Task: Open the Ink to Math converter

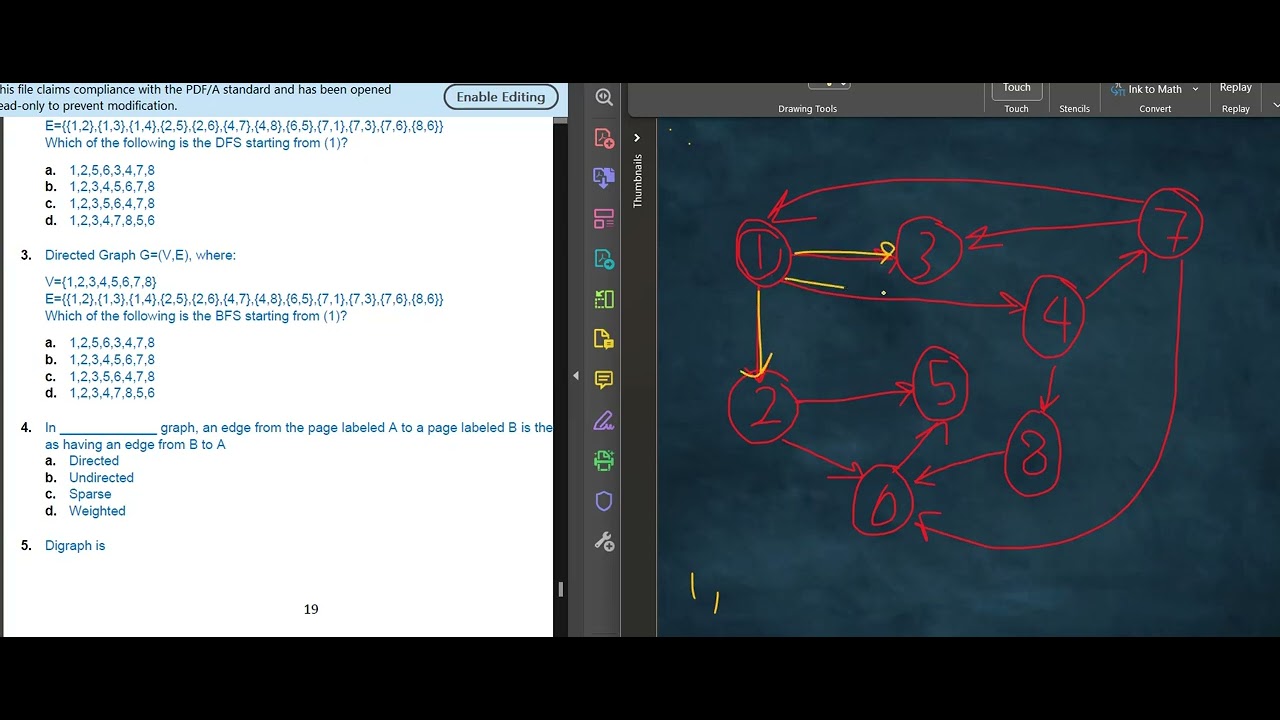Action: [x=1147, y=89]
